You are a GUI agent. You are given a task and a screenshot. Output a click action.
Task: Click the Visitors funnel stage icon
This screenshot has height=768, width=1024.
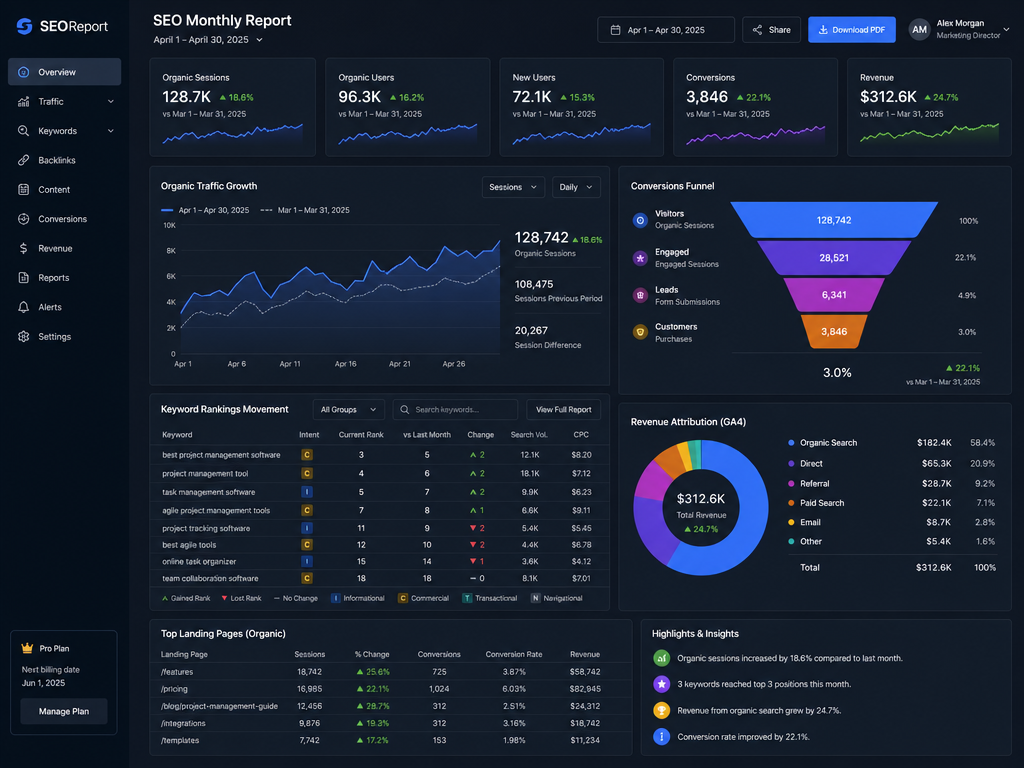tap(640, 221)
